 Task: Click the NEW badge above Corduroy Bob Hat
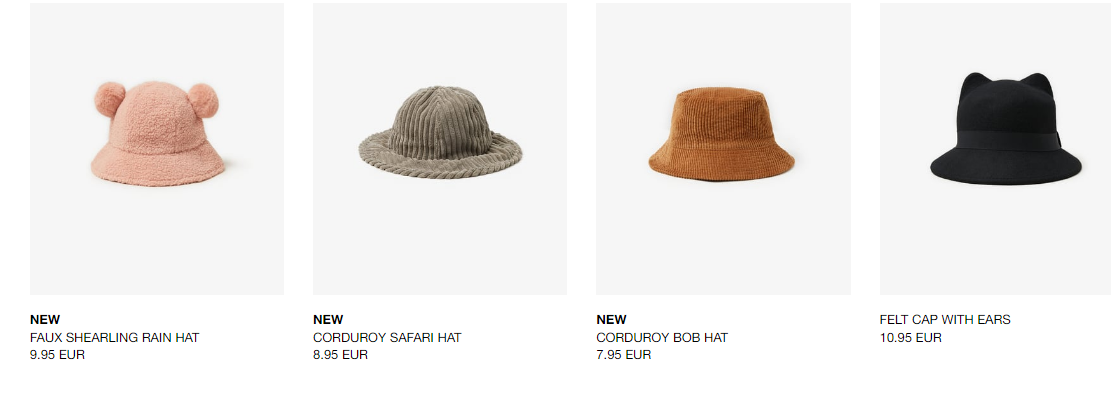[611, 319]
